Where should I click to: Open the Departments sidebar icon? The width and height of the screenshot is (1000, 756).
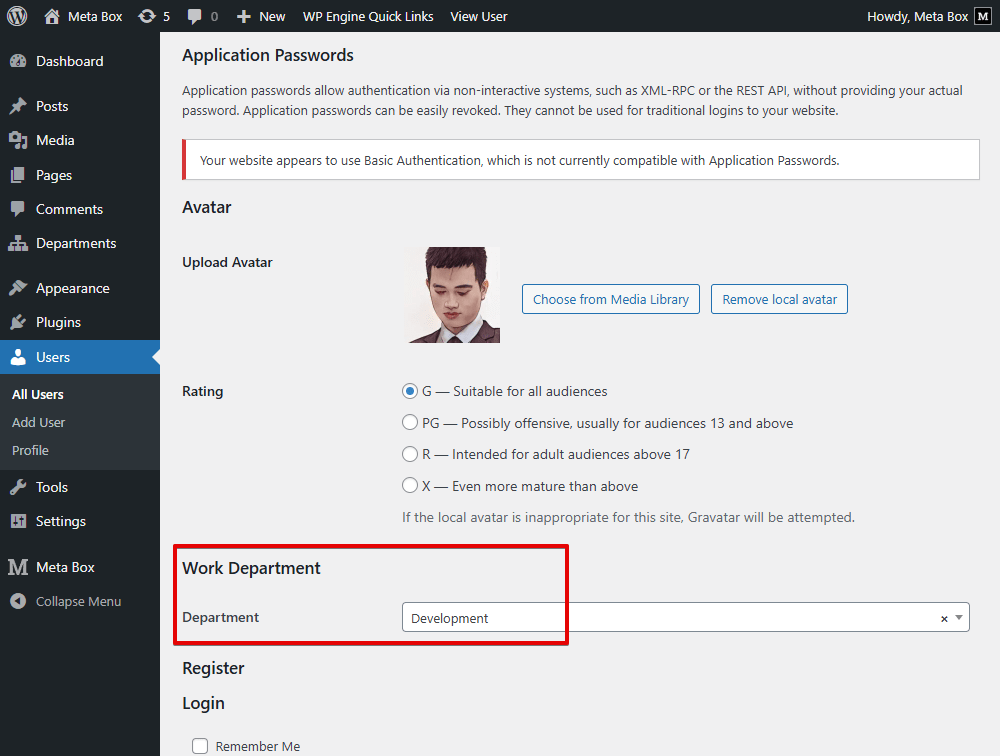pyautogui.click(x=18, y=243)
